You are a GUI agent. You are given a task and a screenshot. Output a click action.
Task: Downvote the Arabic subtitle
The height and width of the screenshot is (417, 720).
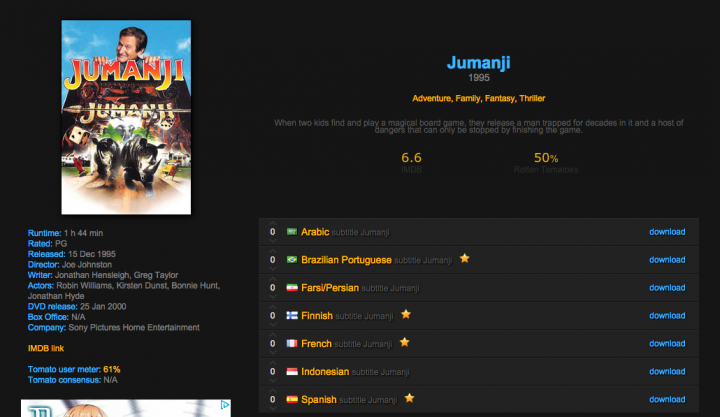(x=273, y=241)
